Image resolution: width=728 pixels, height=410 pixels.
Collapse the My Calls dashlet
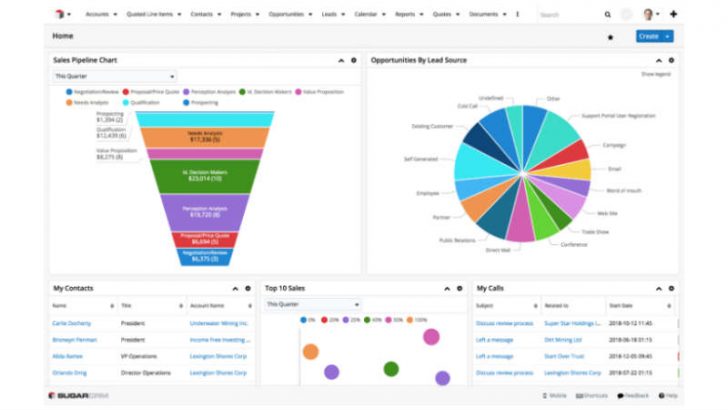659,288
